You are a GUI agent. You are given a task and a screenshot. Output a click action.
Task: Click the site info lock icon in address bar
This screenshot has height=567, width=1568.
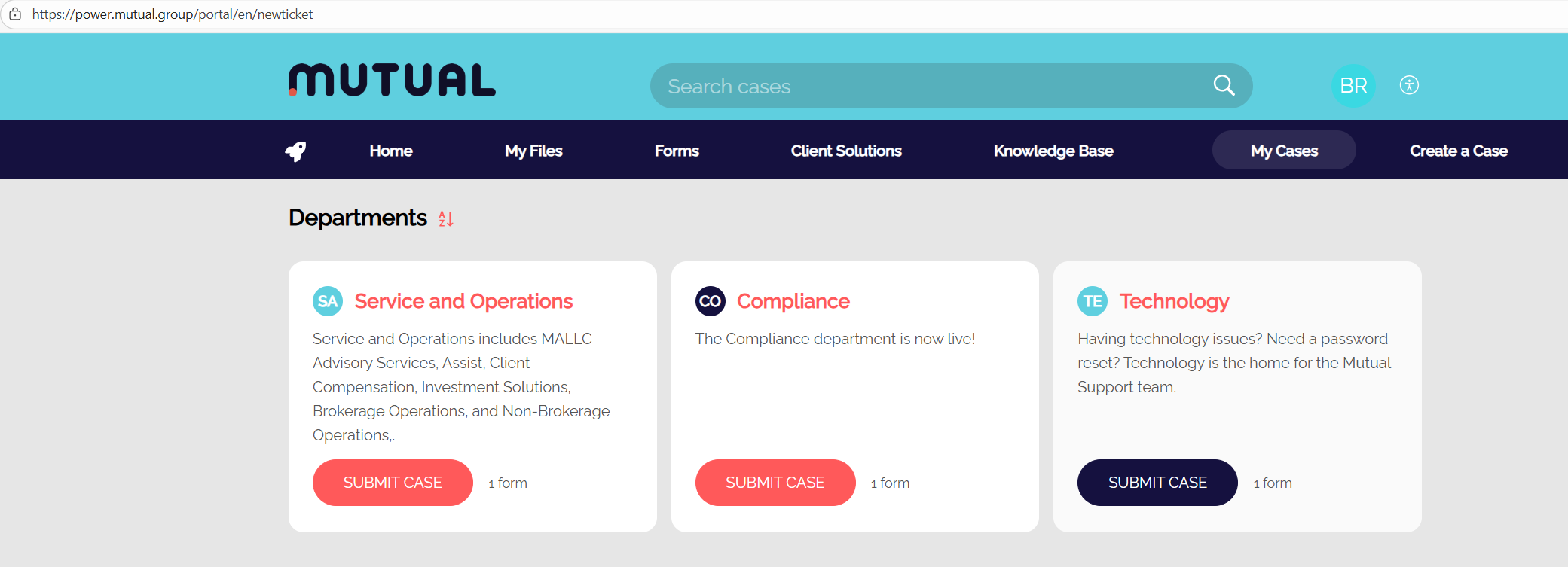click(x=15, y=14)
